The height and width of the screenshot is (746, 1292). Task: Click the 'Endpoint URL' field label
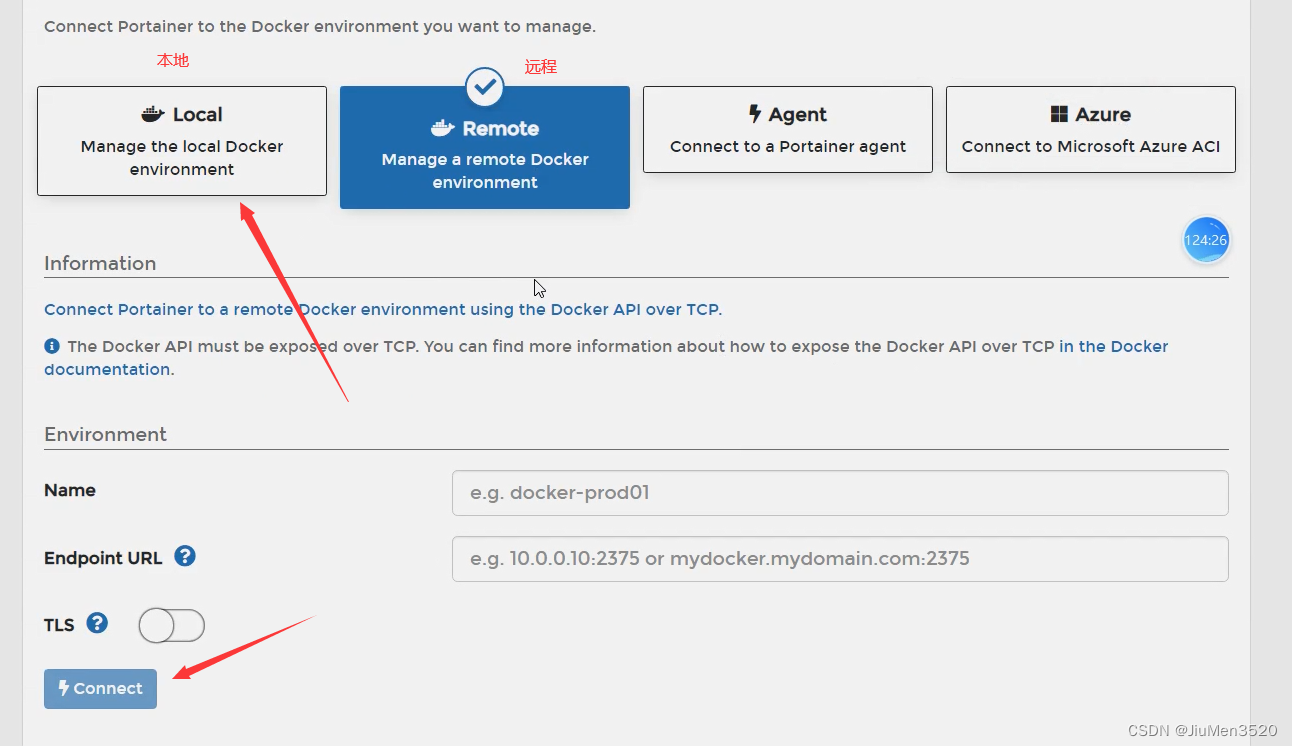pos(103,558)
